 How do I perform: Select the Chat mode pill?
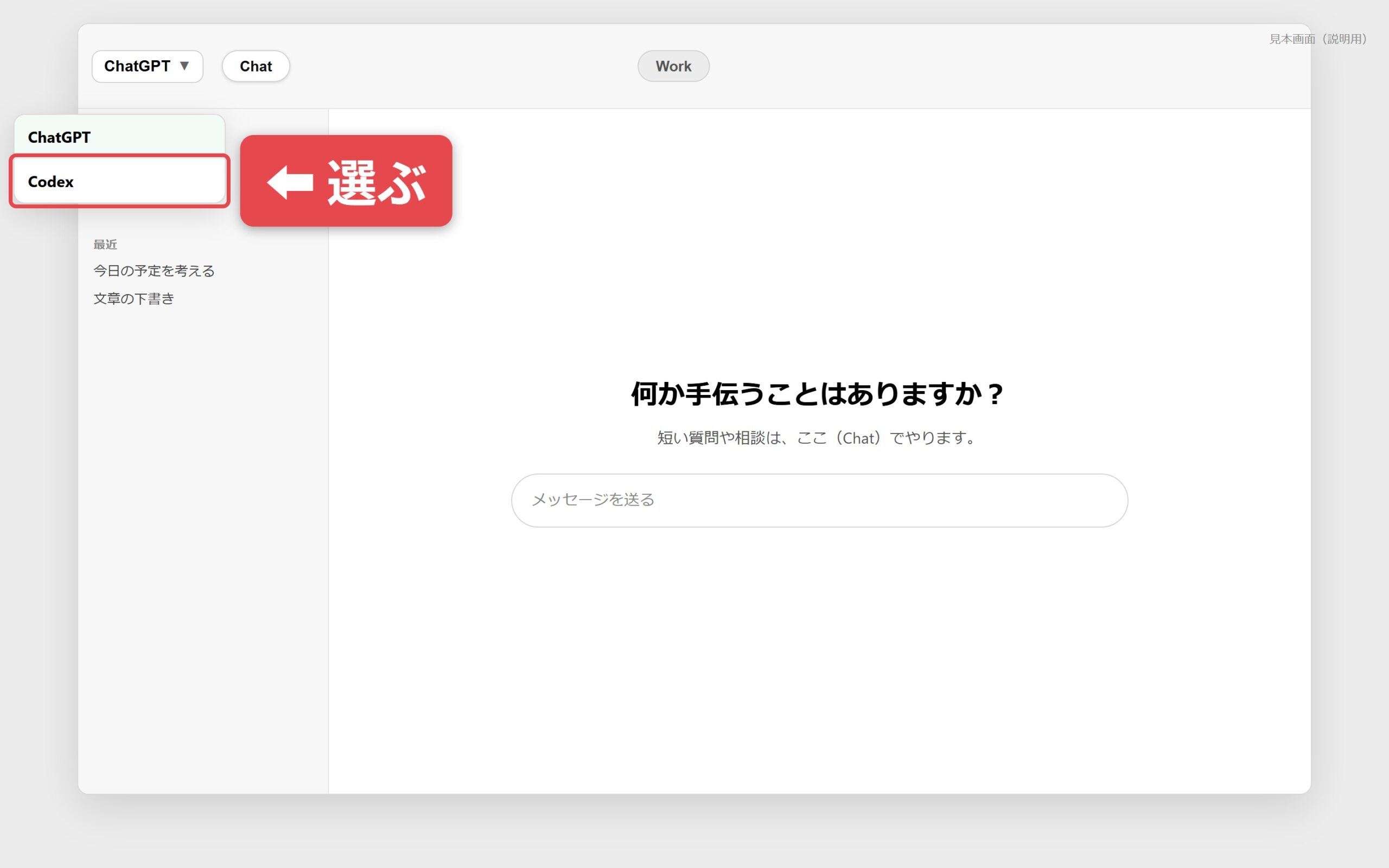coord(256,67)
